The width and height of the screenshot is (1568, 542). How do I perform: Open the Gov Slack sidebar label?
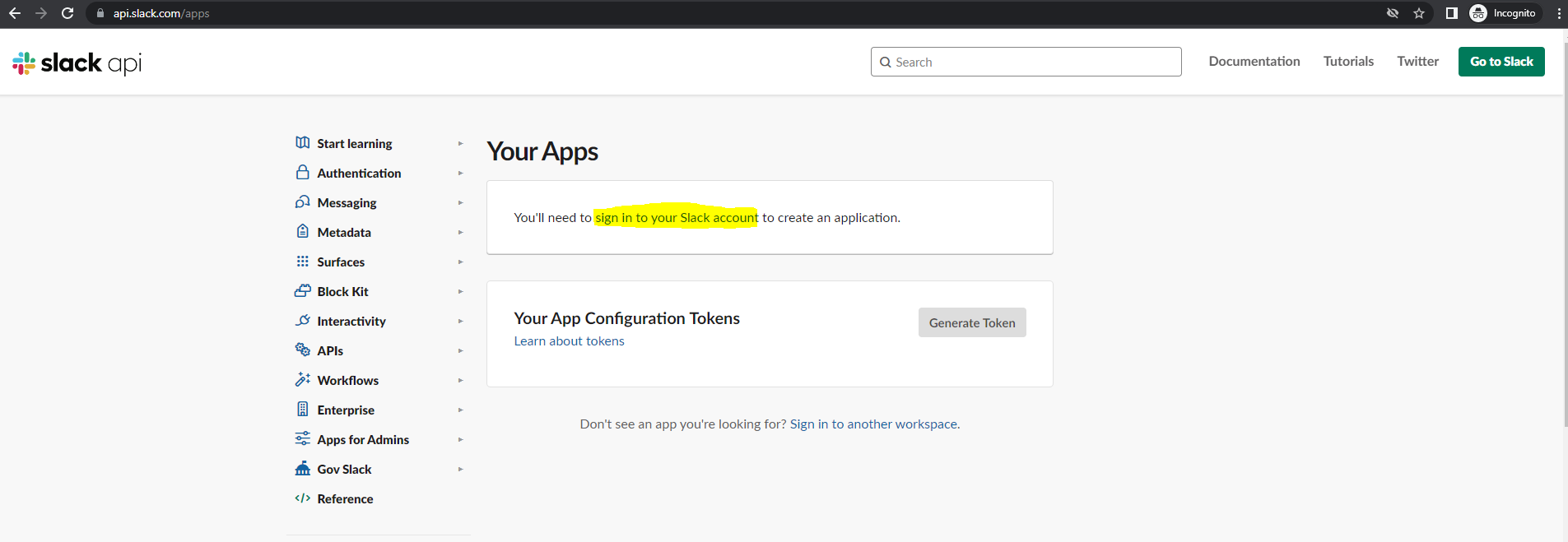pos(344,469)
